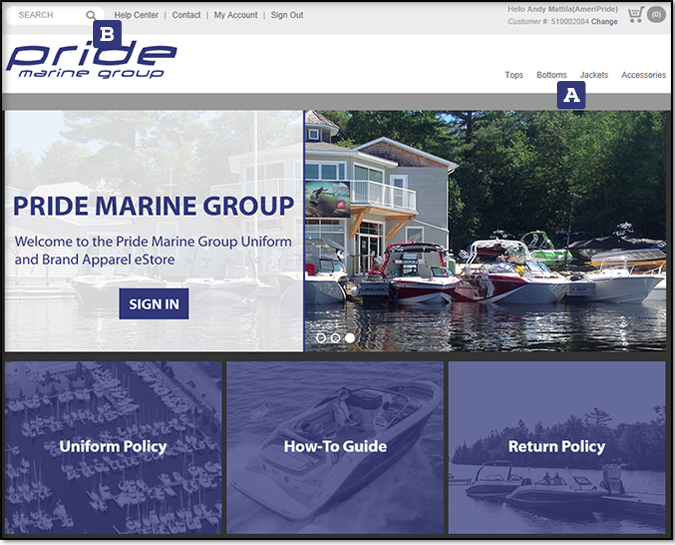Select the second carousel slide dot
This screenshot has height=545, width=675.
coord(335,338)
